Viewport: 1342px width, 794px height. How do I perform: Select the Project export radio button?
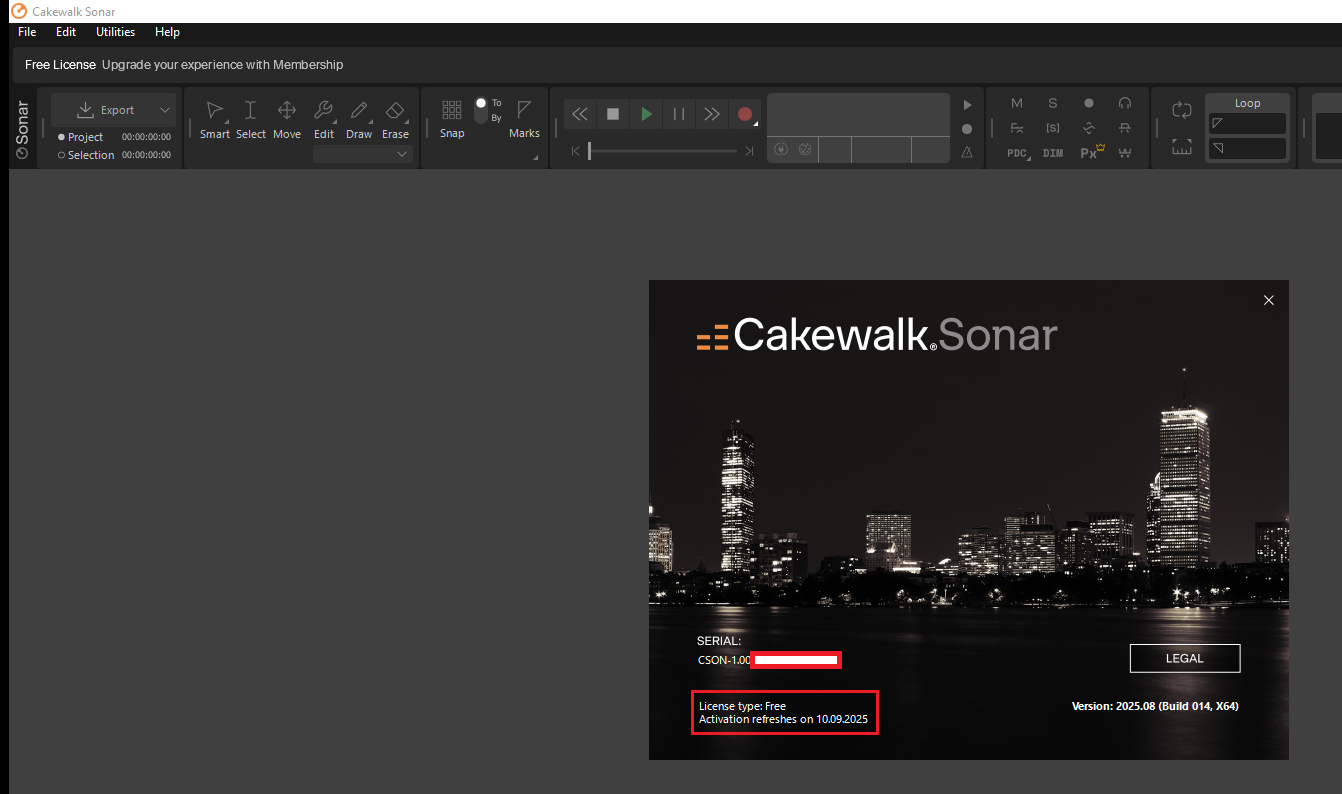62,137
